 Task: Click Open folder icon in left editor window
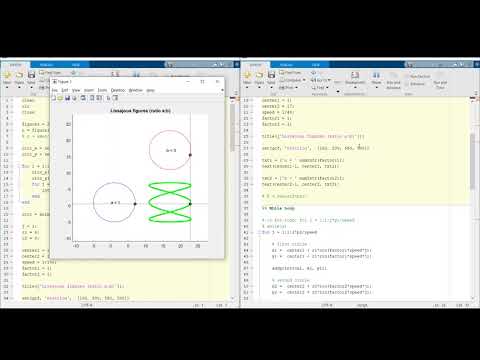click(x=19, y=75)
